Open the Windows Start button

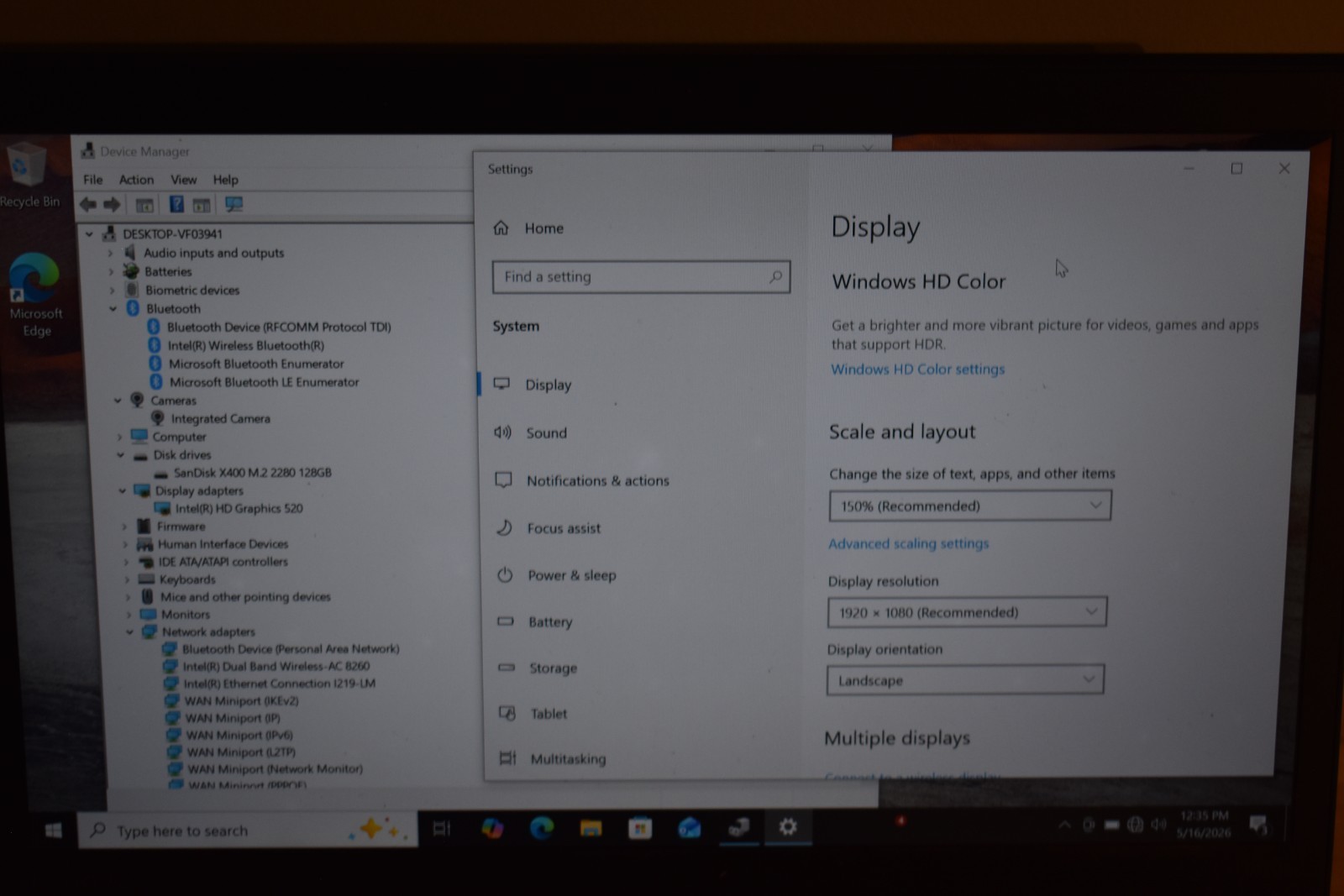(53, 830)
